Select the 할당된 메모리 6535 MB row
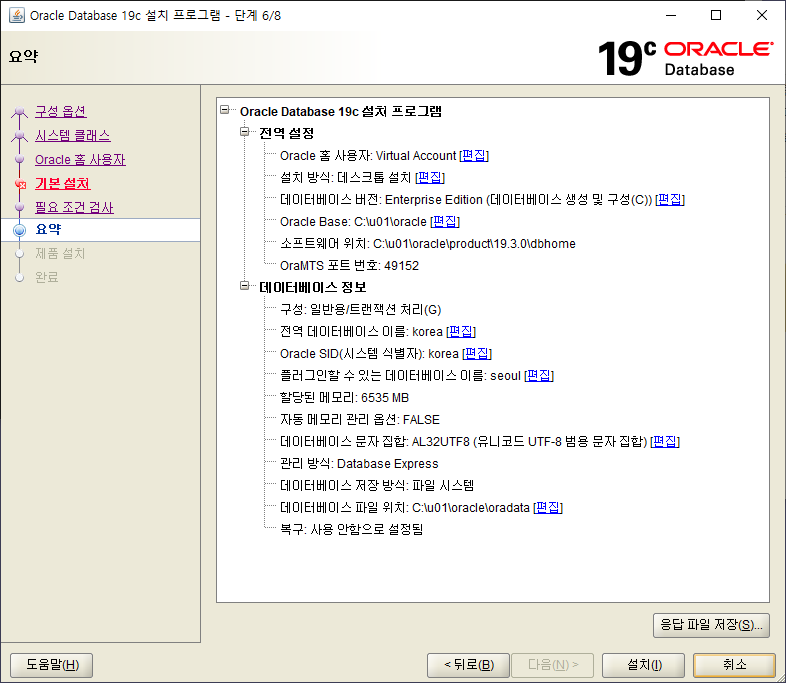 [344, 398]
